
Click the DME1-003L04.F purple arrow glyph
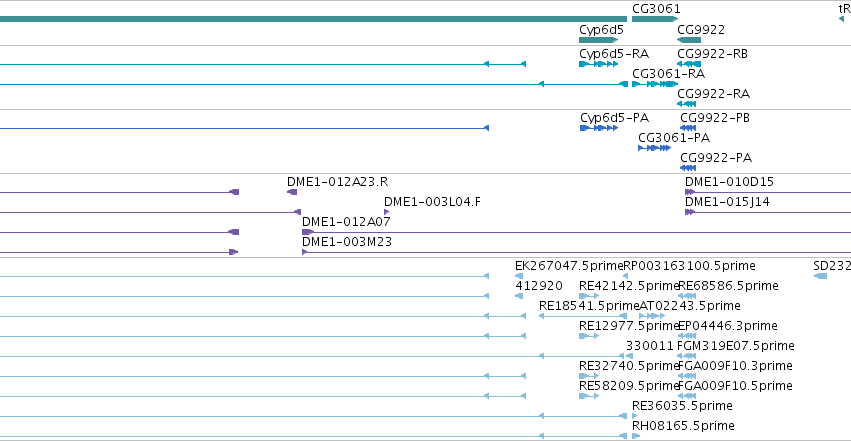click(386, 212)
